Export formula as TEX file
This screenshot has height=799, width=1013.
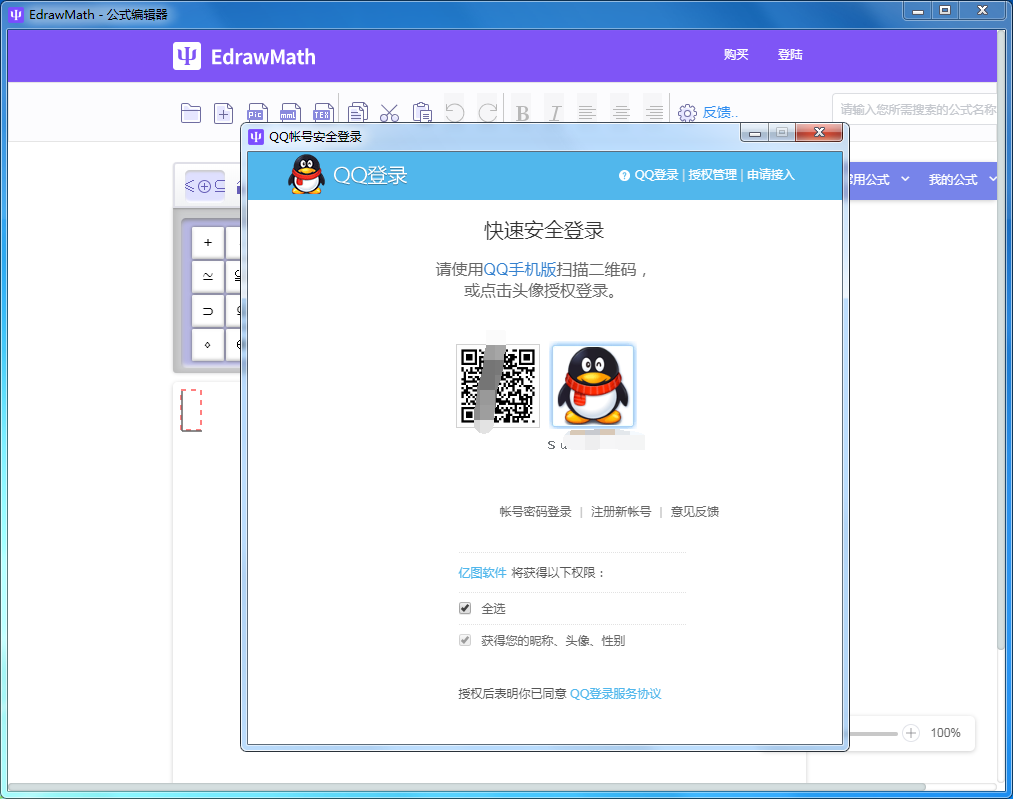click(x=323, y=113)
